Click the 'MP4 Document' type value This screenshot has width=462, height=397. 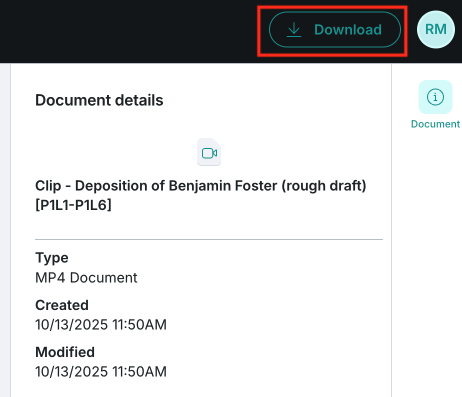click(x=86, y=277)
